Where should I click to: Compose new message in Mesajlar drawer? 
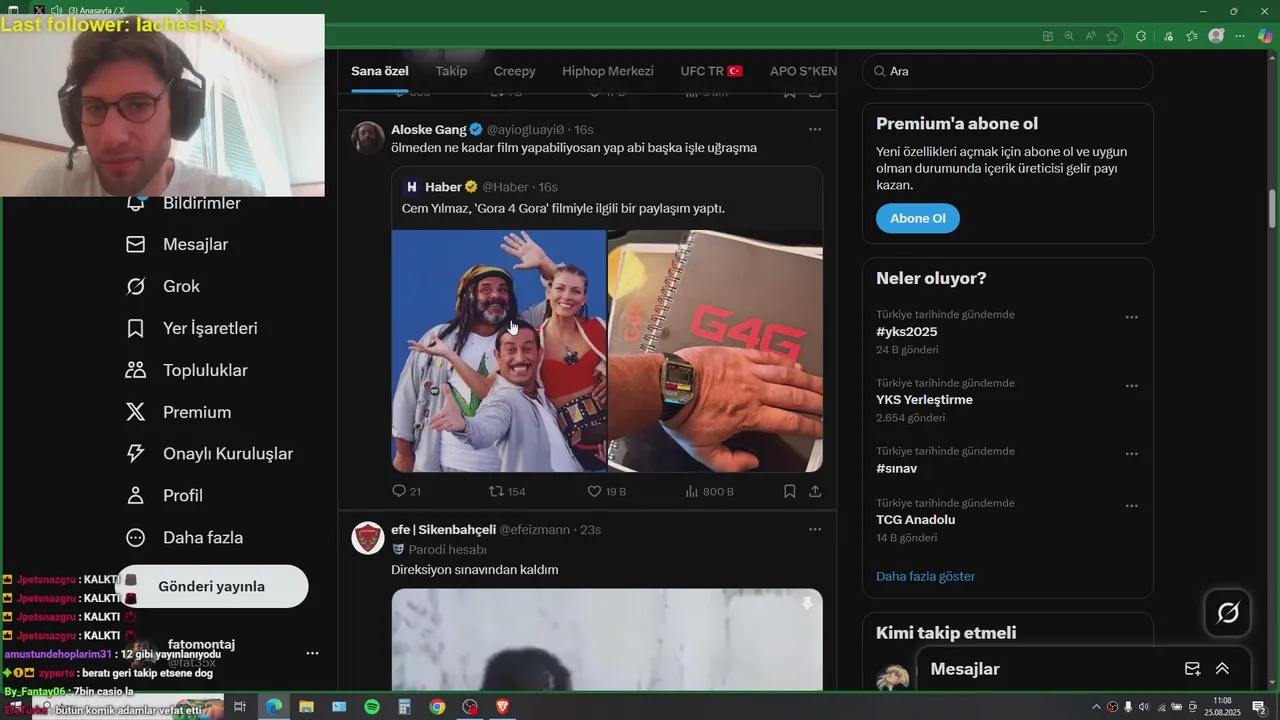(x=1192, y=669)
